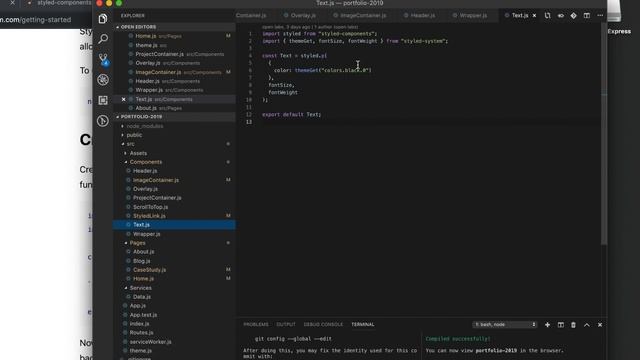Image resolution: width=640 pixels, height=360 pixels.
Task: Open Data.js in the Services folder
Action: click(x=175, y=297)
